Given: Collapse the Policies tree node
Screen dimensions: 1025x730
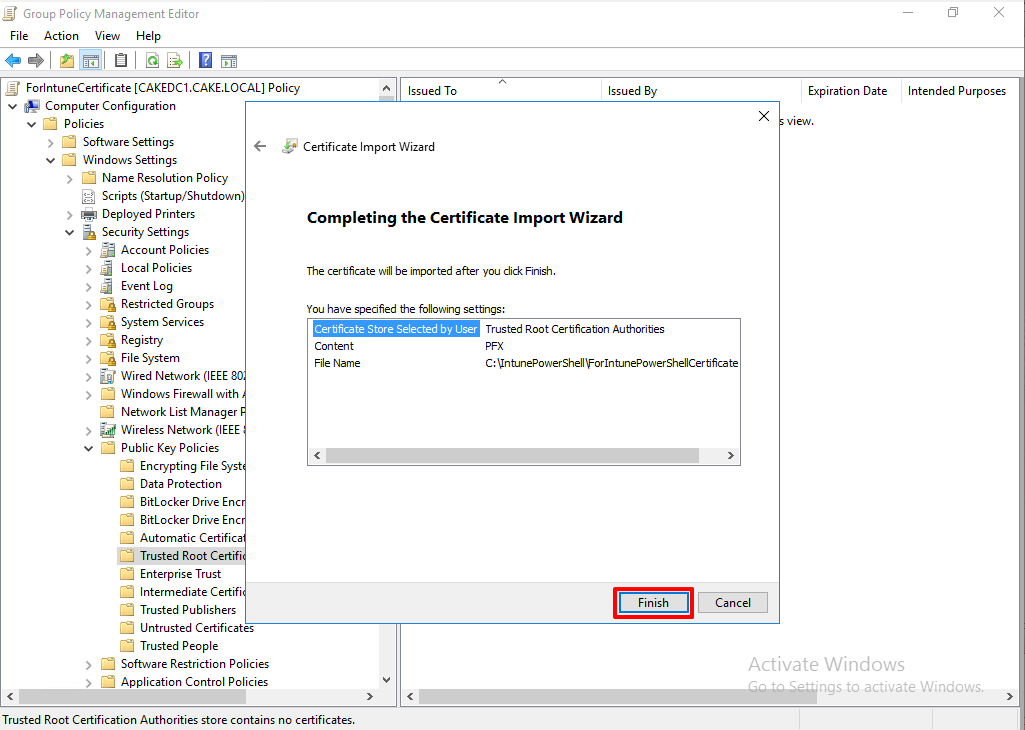Looking at the screenshot, I should (31, 124).
